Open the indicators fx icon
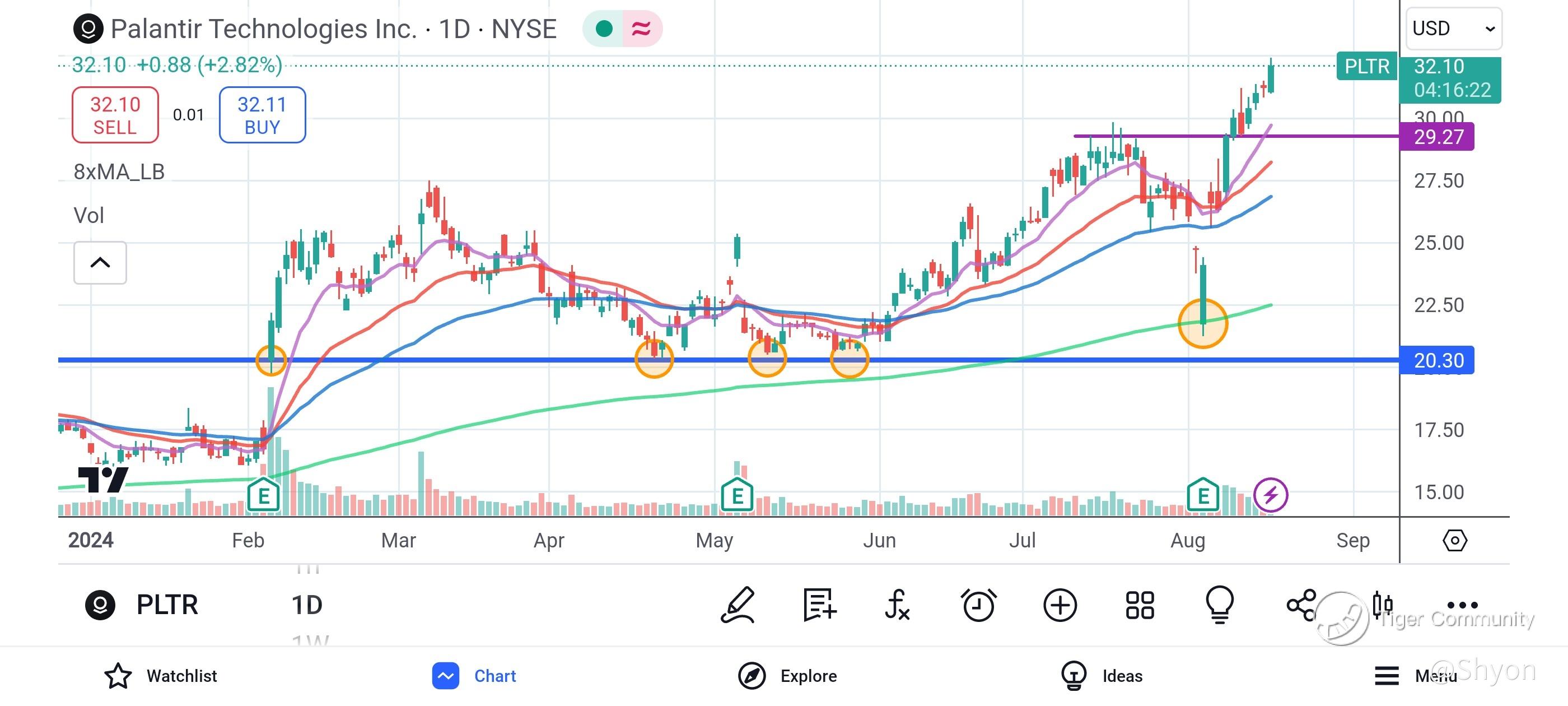This screenshot has height=706, width=1568. tap(897, 605)
